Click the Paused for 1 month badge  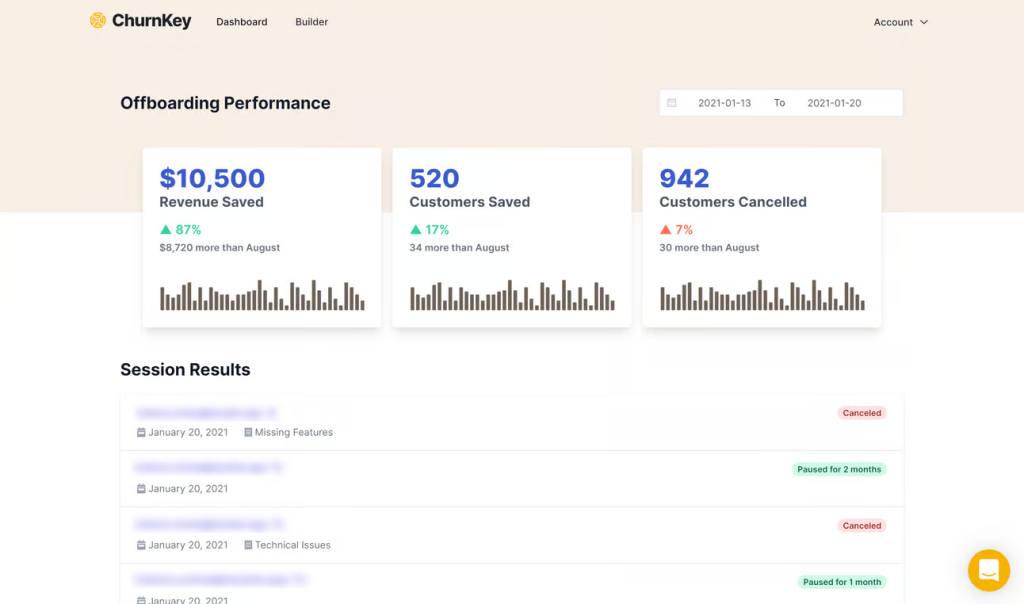(x=842, y=581)
